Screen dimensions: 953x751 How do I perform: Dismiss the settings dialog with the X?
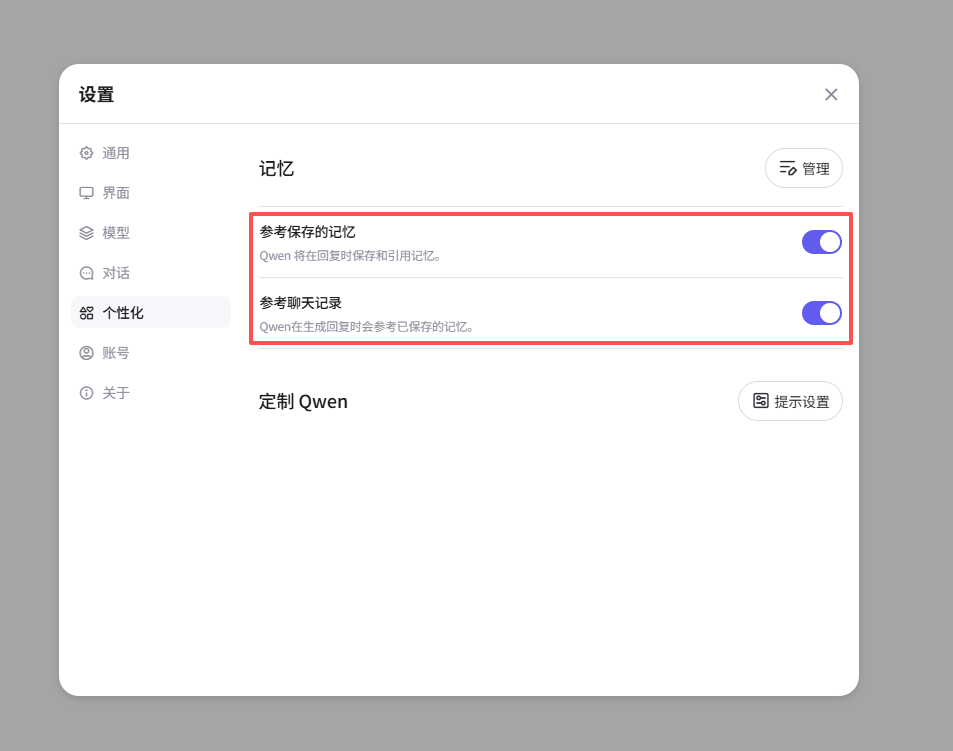(831, 94)
